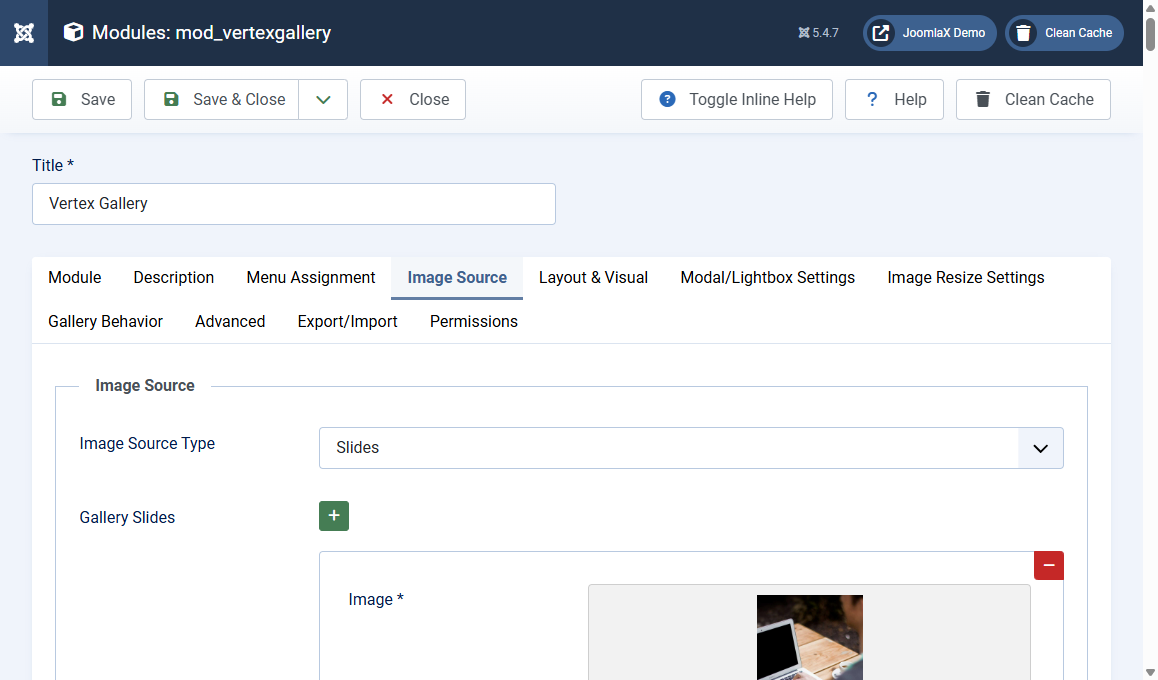1158x680 pixels.
Task: Open Image Resize Settings tab
Action: [966, 278]
